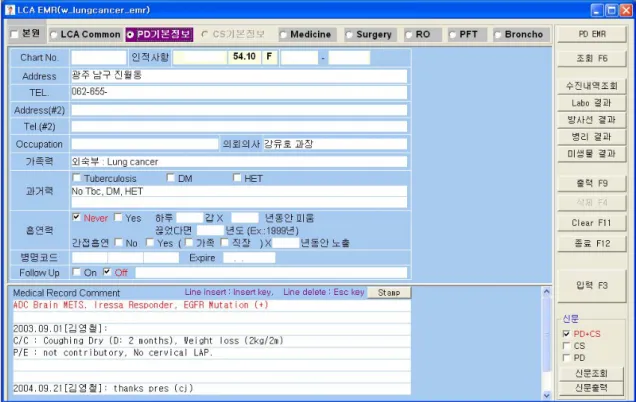Click the TEL. field showing 062-655-
This screenshot has height=402, width=636.
click(x=239, y=92)
